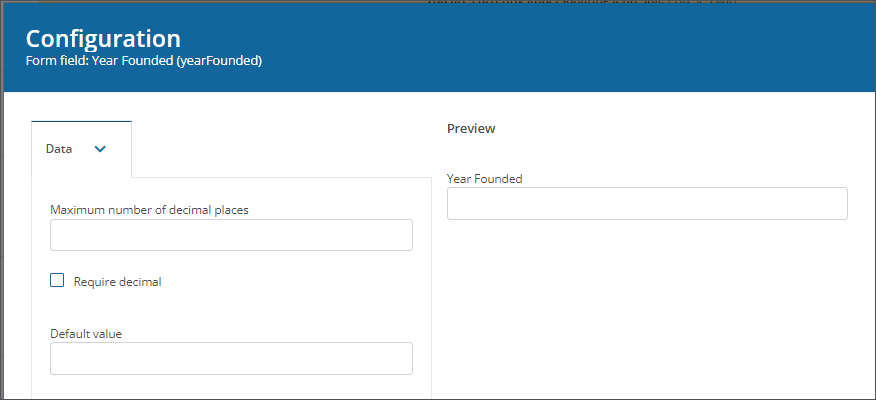
Task: Click the Default value field label
Action: (86, 333)
